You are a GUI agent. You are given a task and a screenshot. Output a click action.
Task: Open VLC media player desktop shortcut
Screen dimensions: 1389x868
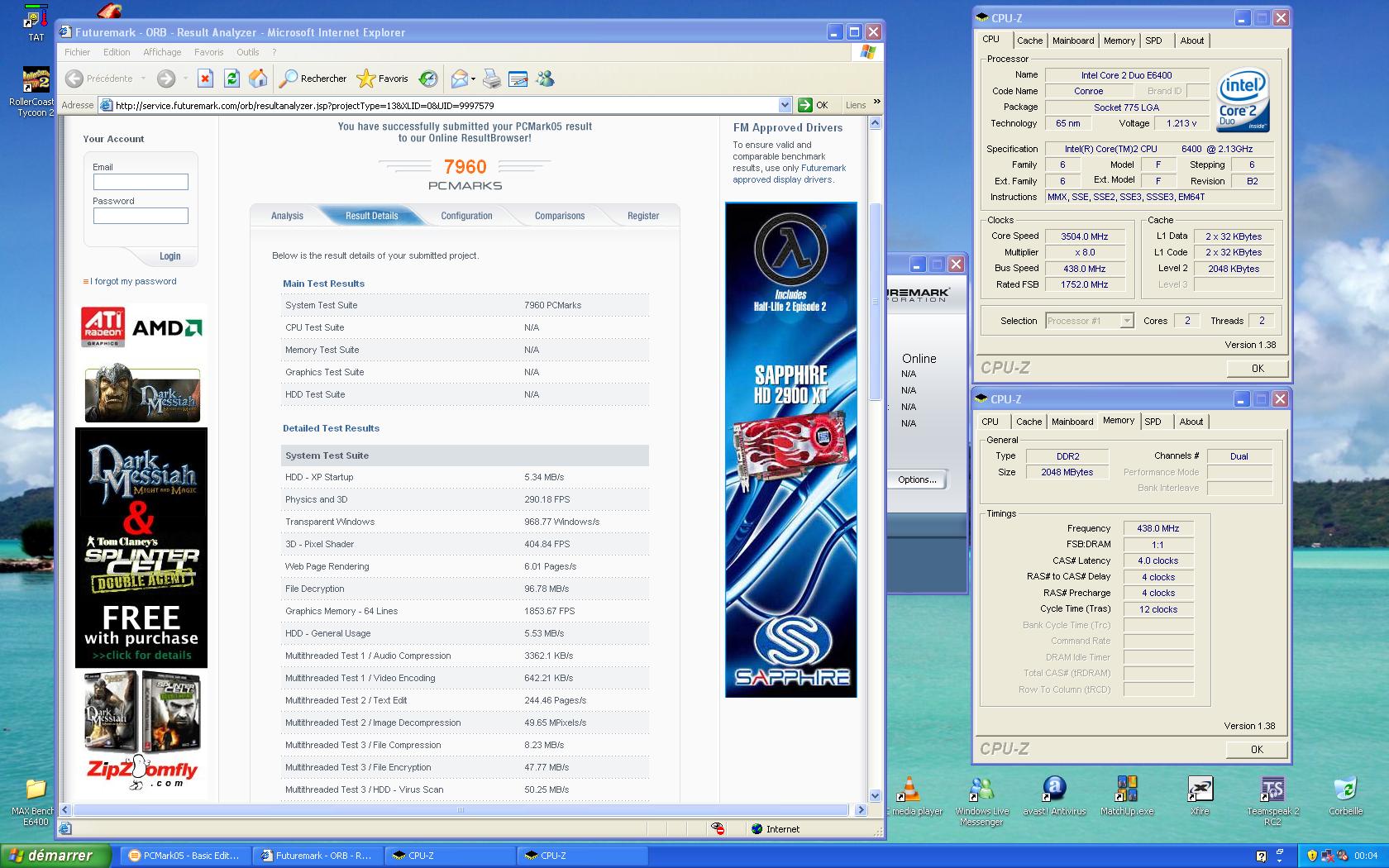pyautogui.click(x=909, y=796)
